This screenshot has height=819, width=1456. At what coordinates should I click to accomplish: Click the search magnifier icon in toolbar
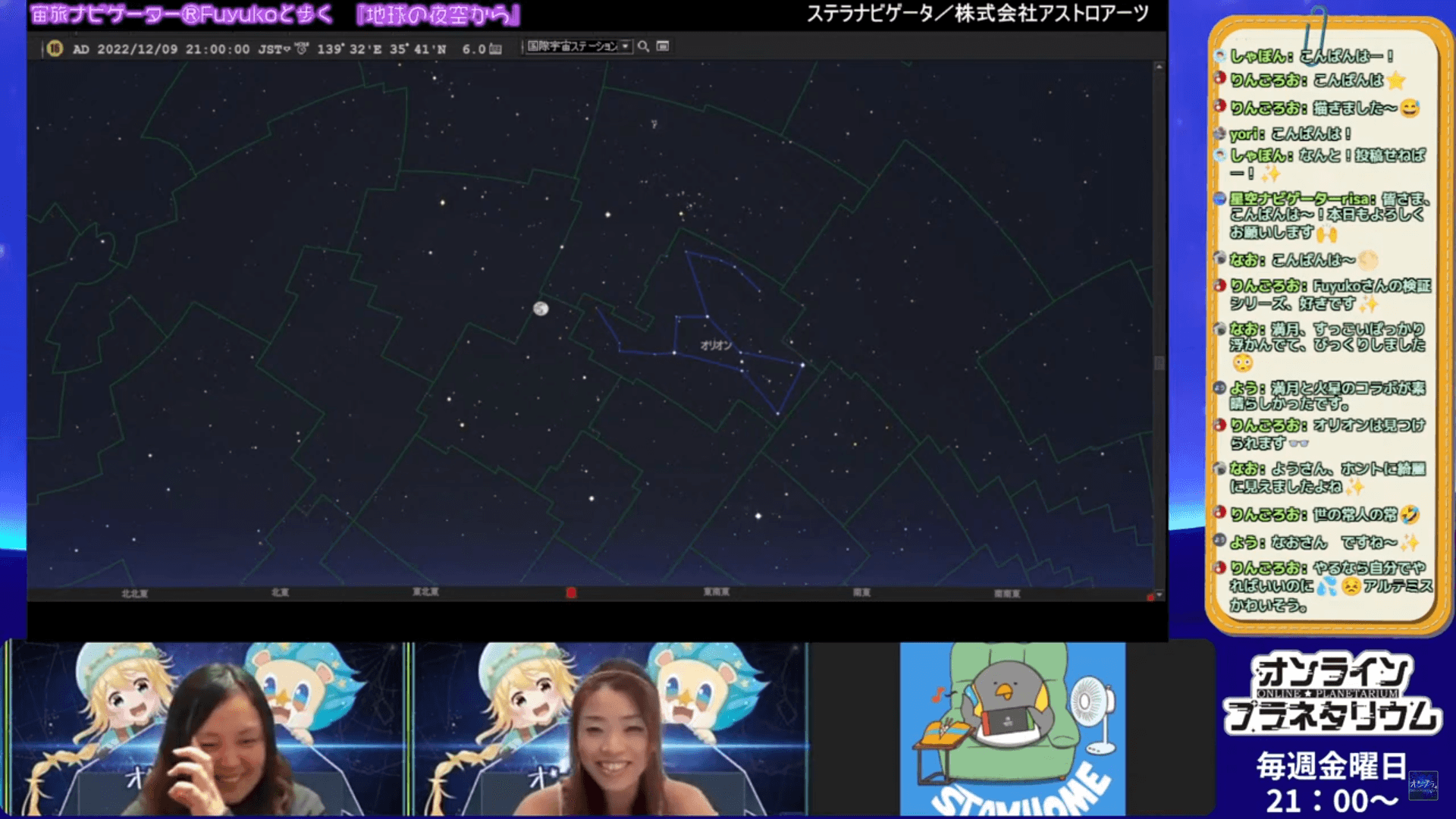643,46
